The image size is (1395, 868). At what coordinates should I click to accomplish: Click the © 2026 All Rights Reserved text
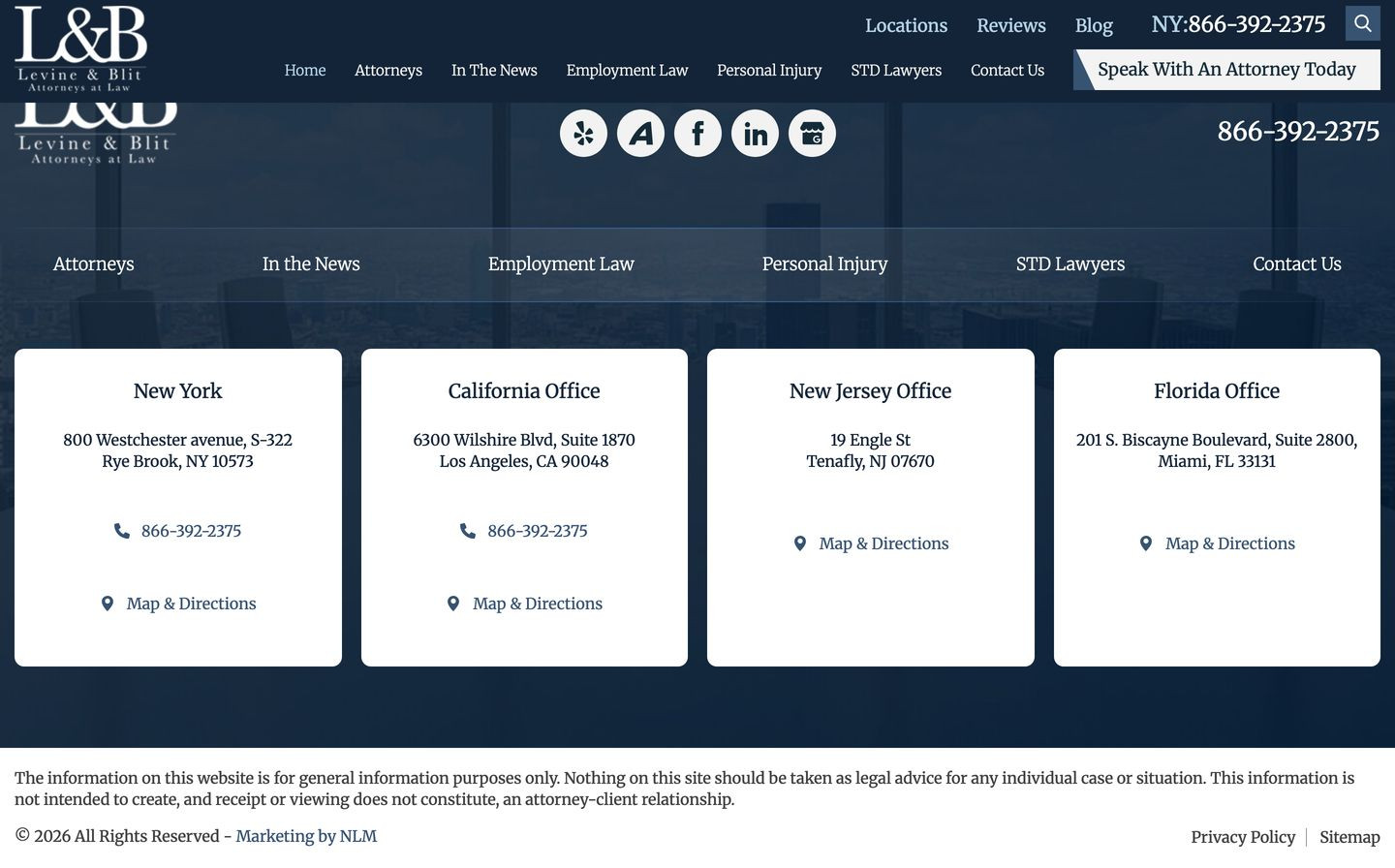(117, 836)
